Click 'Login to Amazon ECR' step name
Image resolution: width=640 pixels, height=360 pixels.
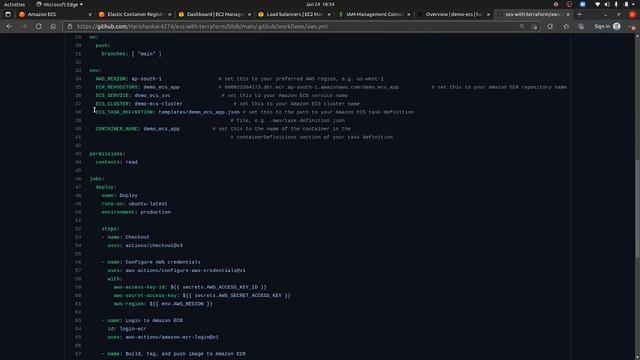tap(154, 320)
